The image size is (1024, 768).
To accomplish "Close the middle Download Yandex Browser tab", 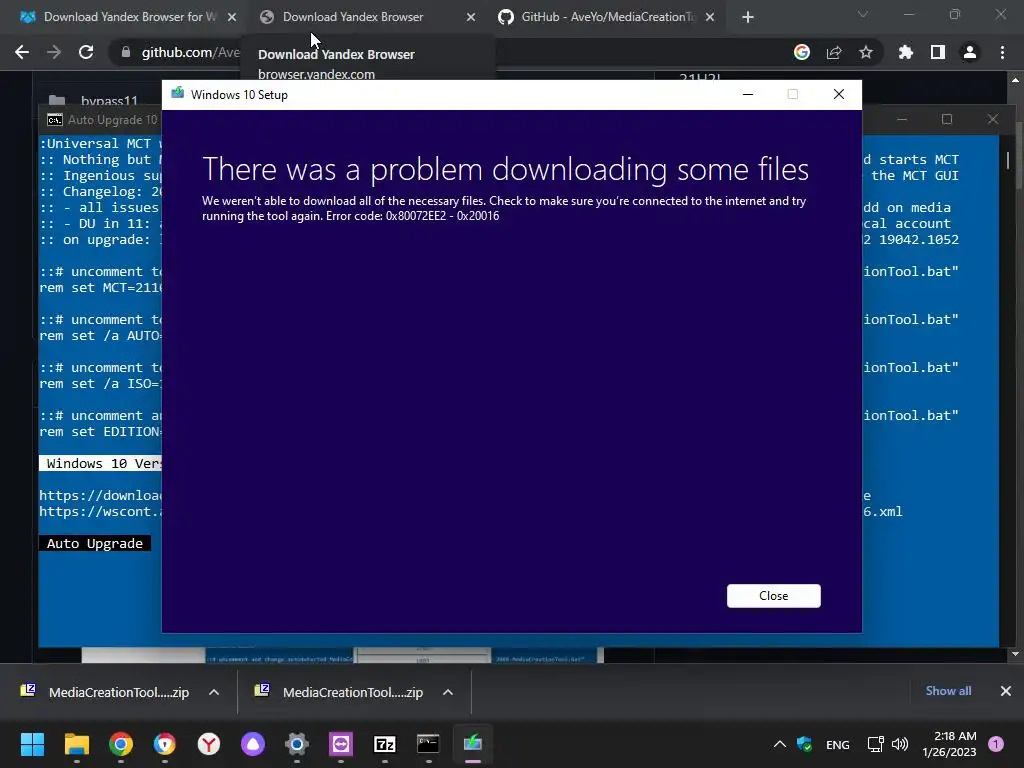I will click(x=471, y=17).
